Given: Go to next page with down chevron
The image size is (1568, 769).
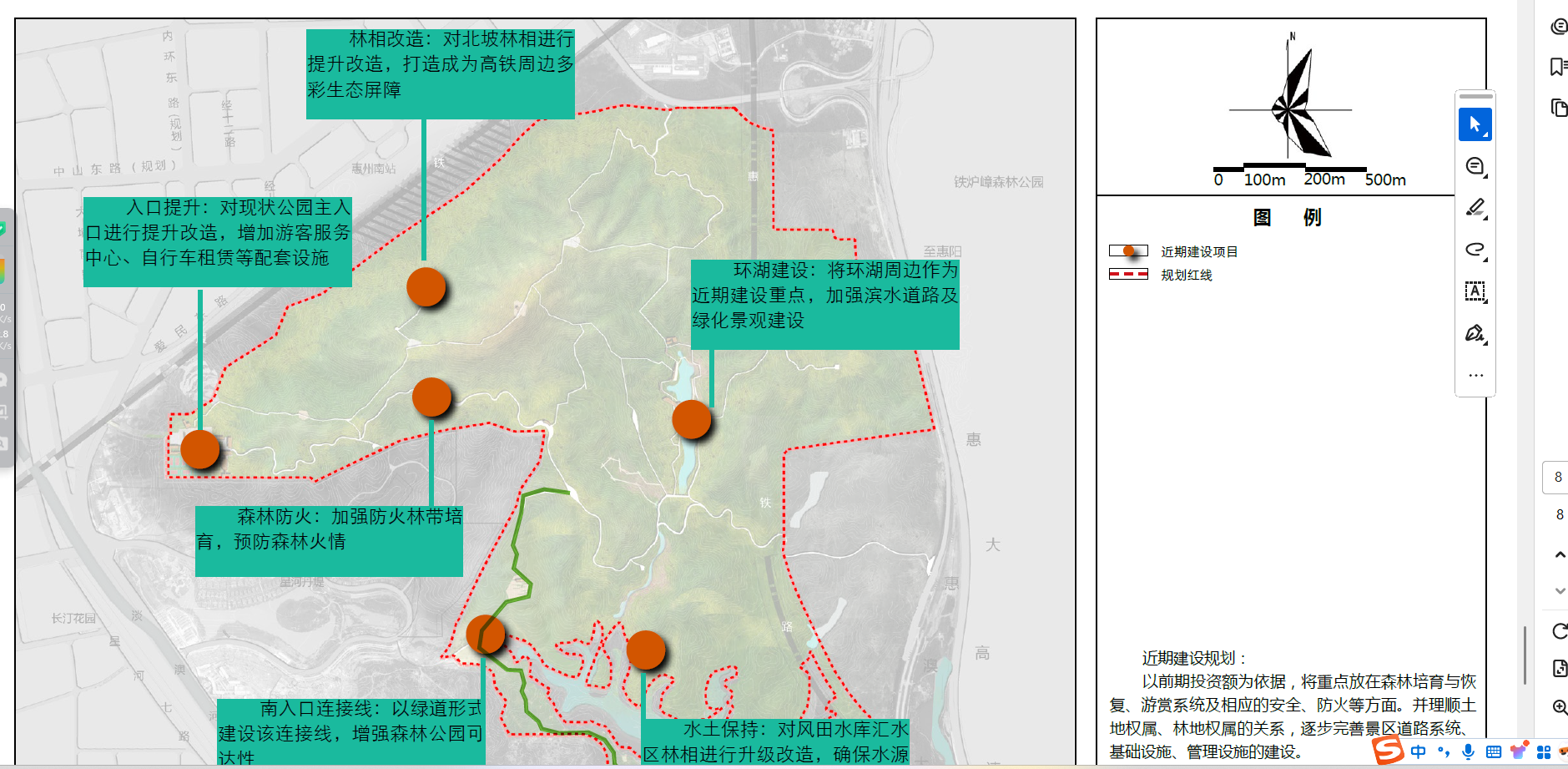Looking at the screenshot, I should tap(1559, 591).
